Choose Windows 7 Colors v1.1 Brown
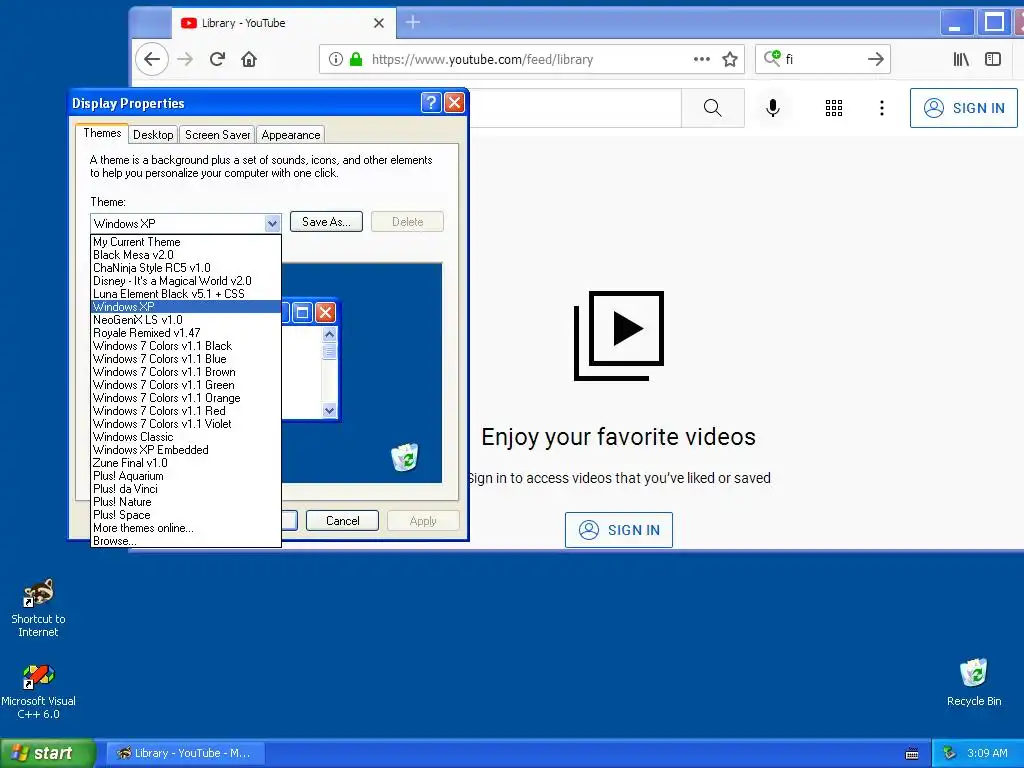 tap(185, 372)
